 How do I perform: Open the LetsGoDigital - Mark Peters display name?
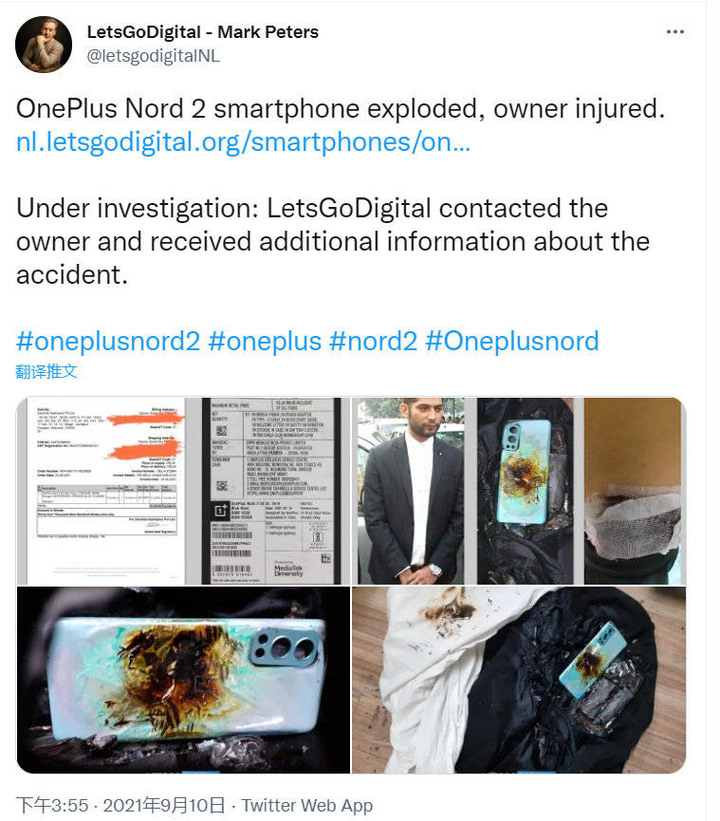[203, 32]
